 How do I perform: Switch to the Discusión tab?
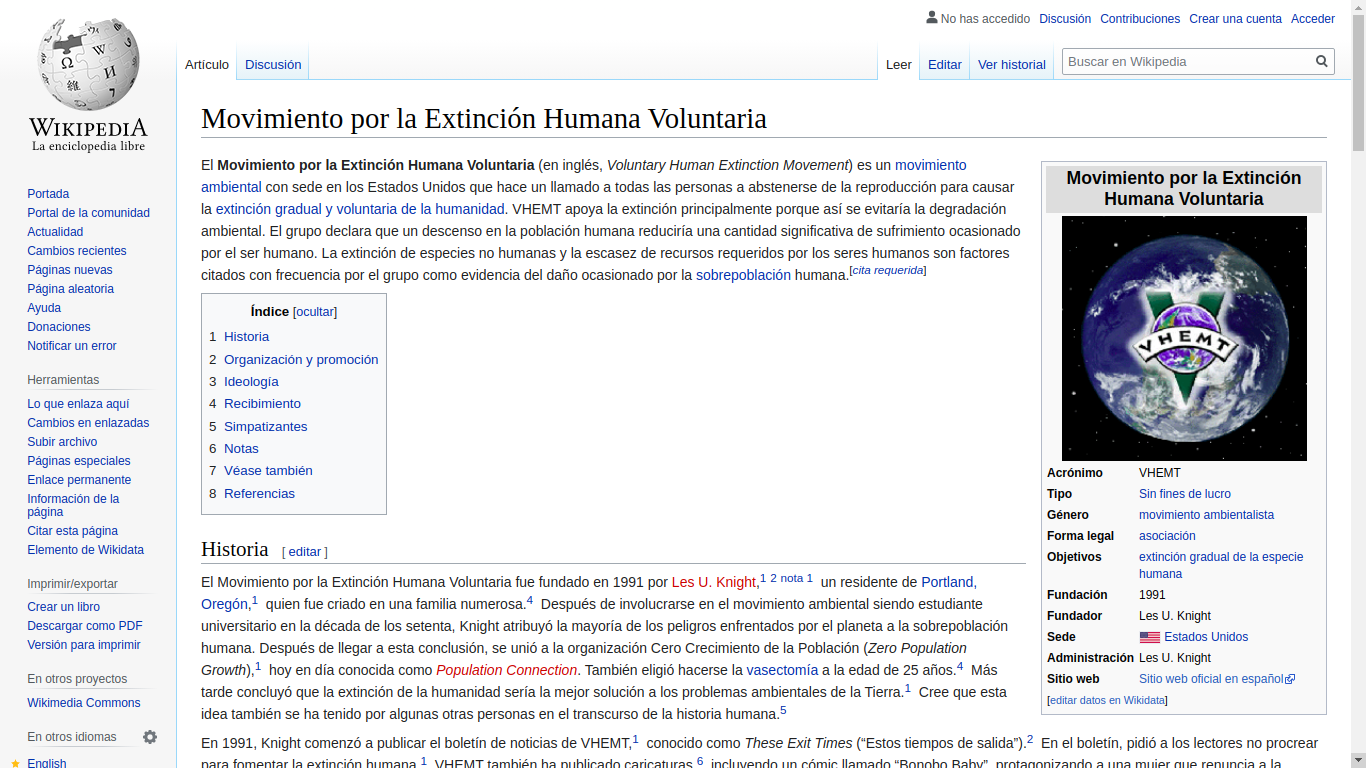tap(273, 65)
